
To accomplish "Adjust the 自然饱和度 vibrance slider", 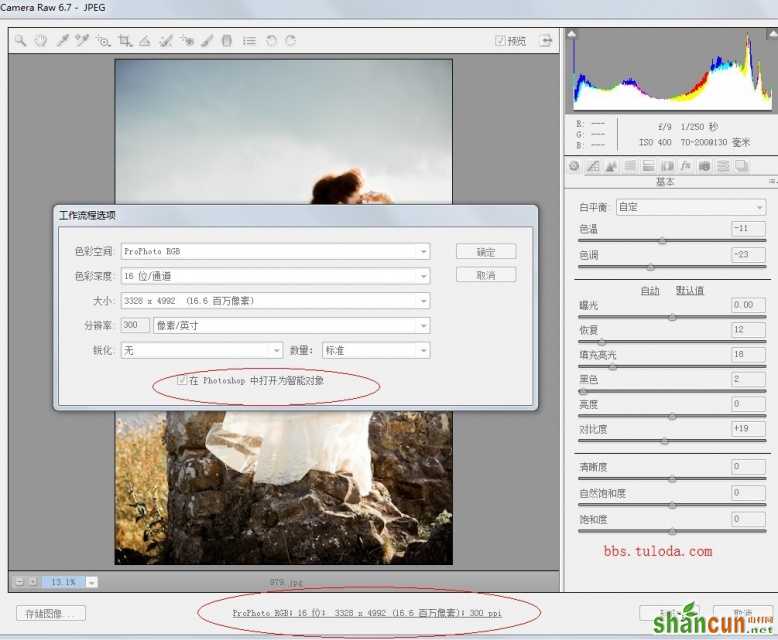I will click(x=672, y=505).
